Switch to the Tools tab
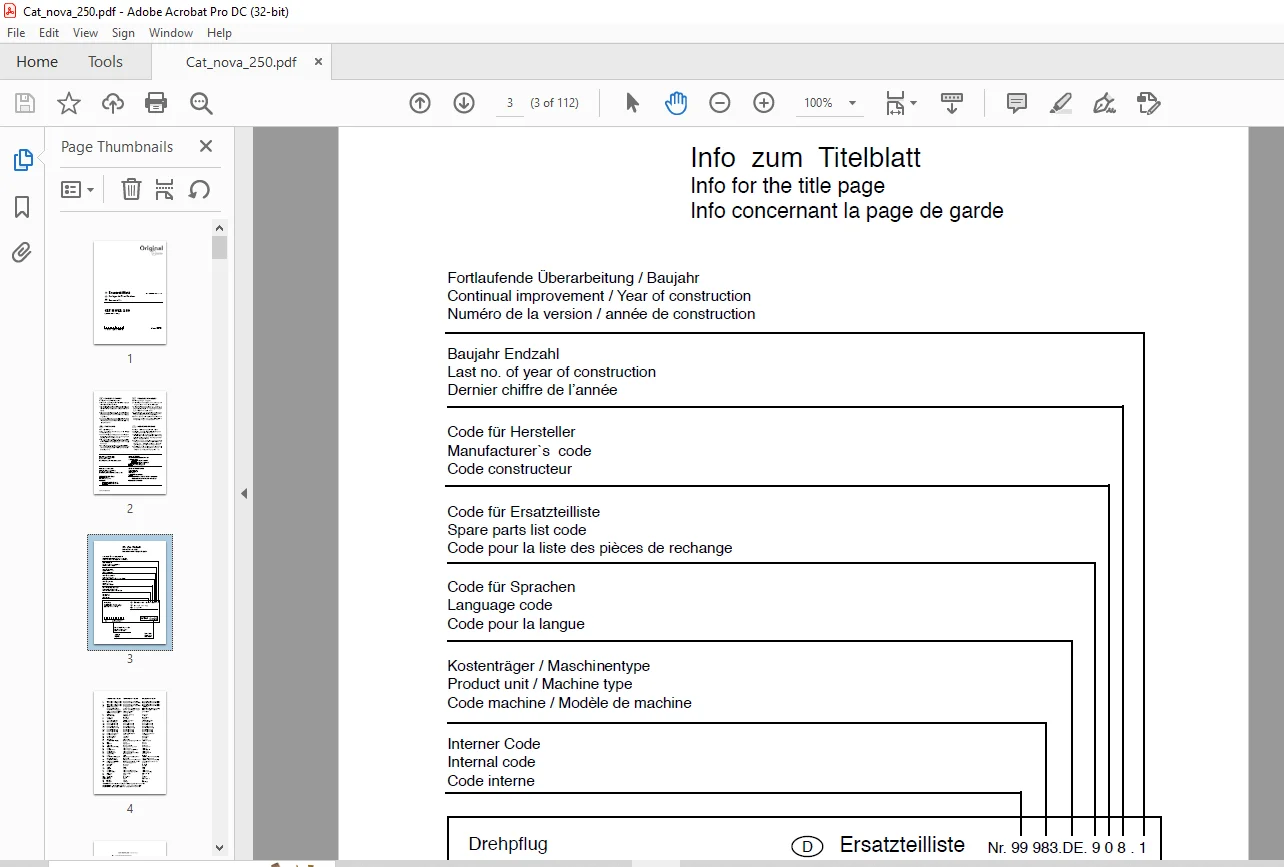Screen dimensions: 1284x867 click(x=105, y=62)
